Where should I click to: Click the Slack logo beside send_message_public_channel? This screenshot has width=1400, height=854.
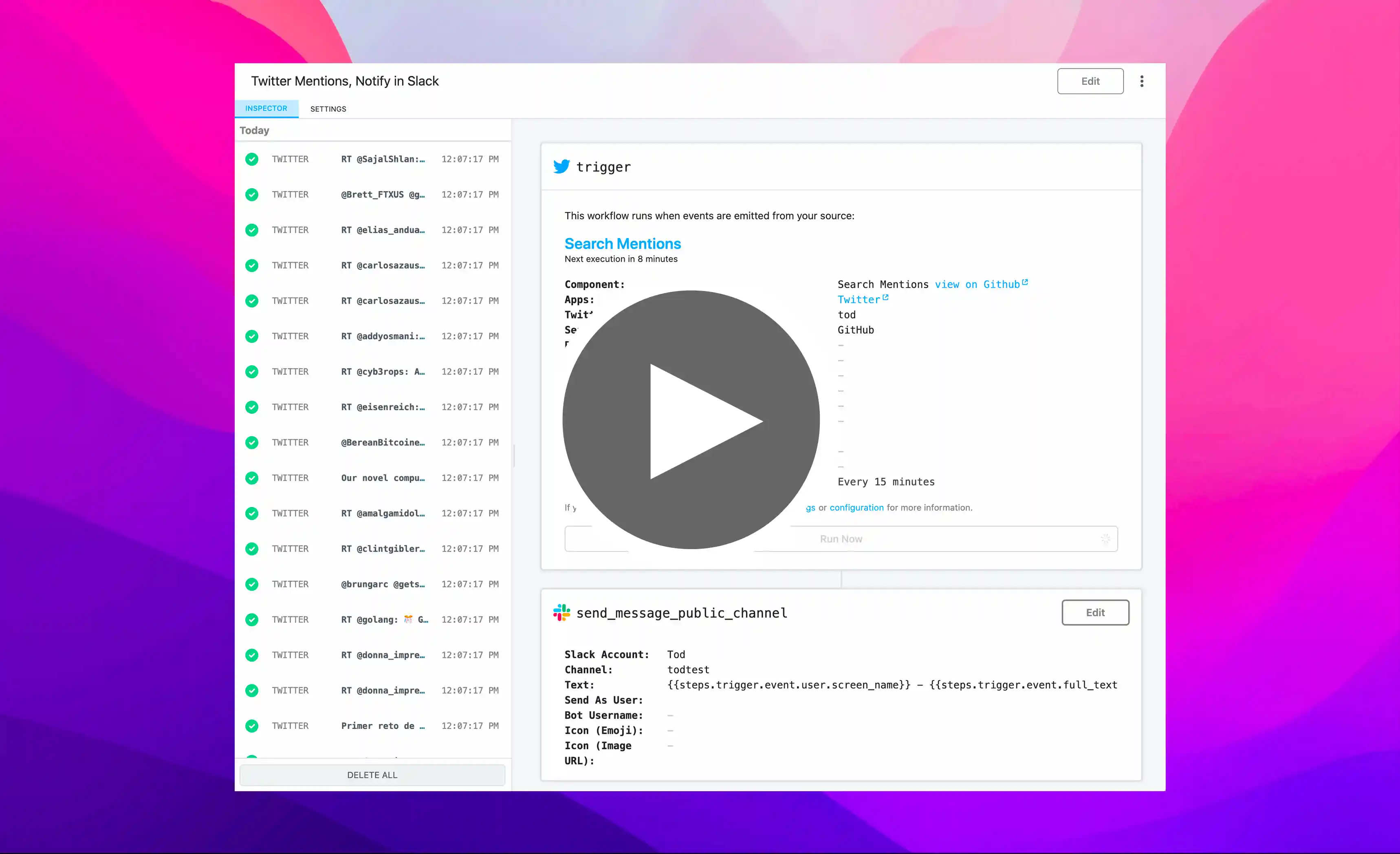561,612
